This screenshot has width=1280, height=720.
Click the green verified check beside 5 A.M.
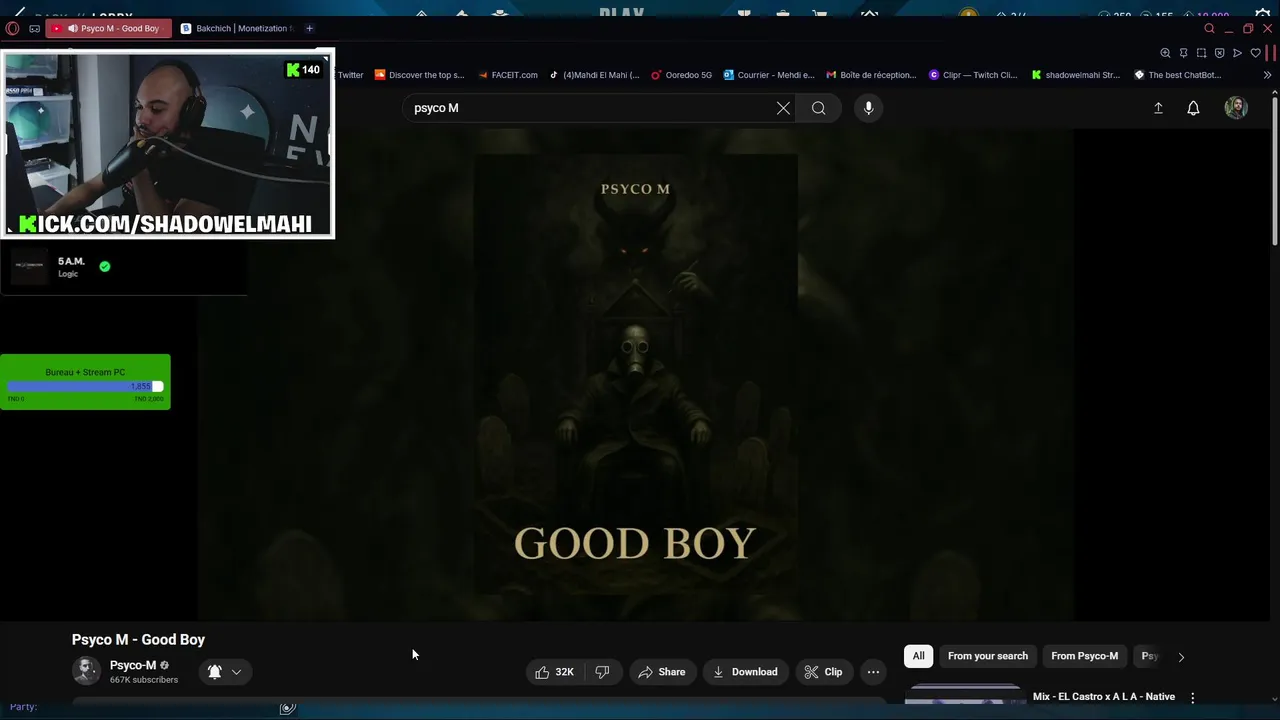[105, 266]
